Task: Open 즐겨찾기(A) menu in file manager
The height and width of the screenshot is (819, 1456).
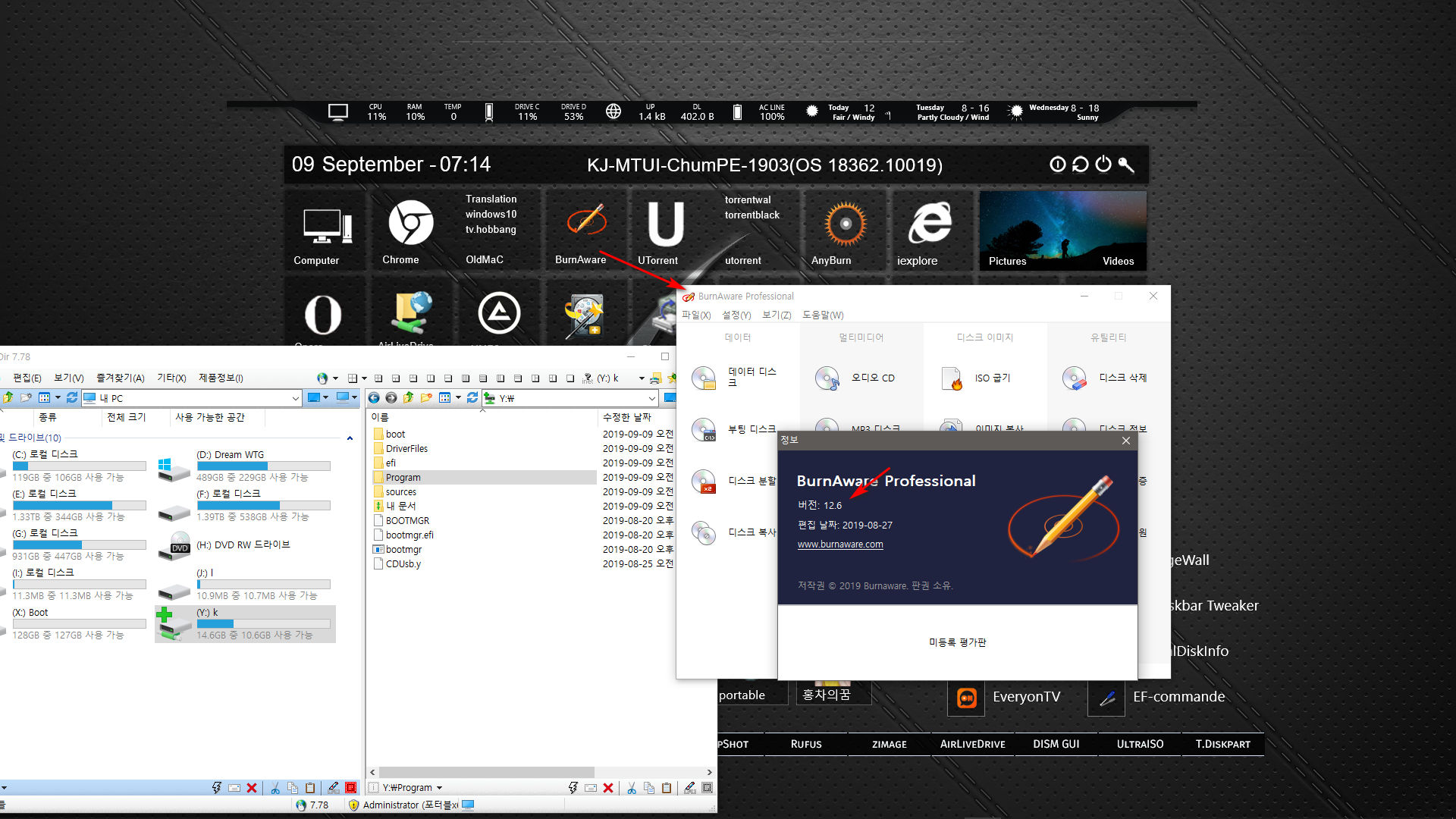Action: pyautogui.click(x=120, y=378)
